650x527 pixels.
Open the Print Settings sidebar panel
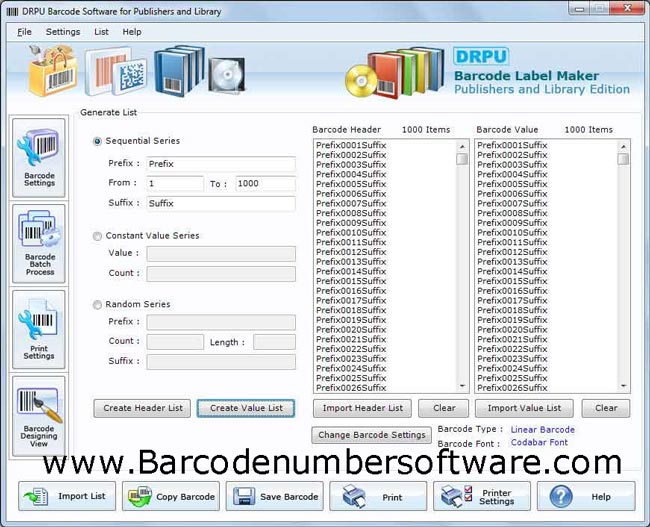click(39, 330)
